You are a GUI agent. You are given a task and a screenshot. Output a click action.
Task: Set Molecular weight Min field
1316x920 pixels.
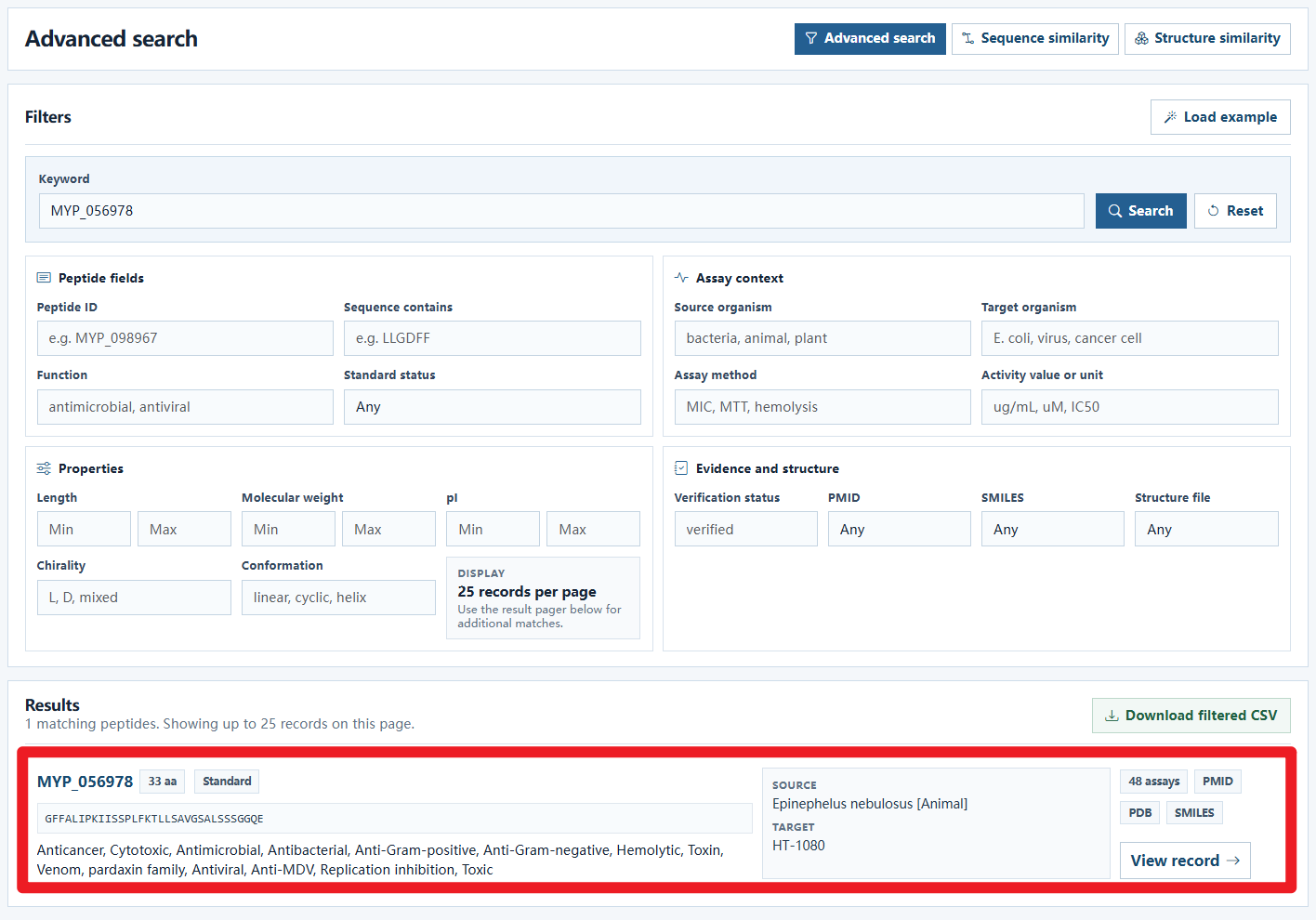(x=288, y=529)
